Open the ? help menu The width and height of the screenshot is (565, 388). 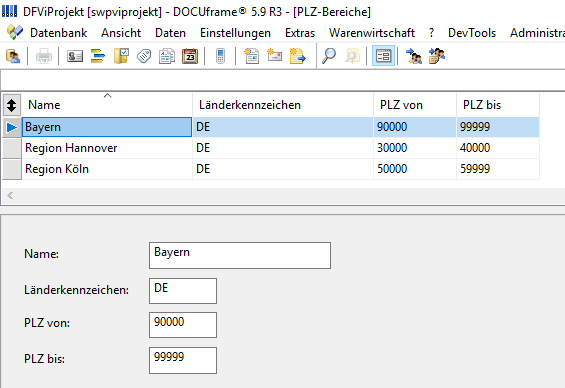431,33
